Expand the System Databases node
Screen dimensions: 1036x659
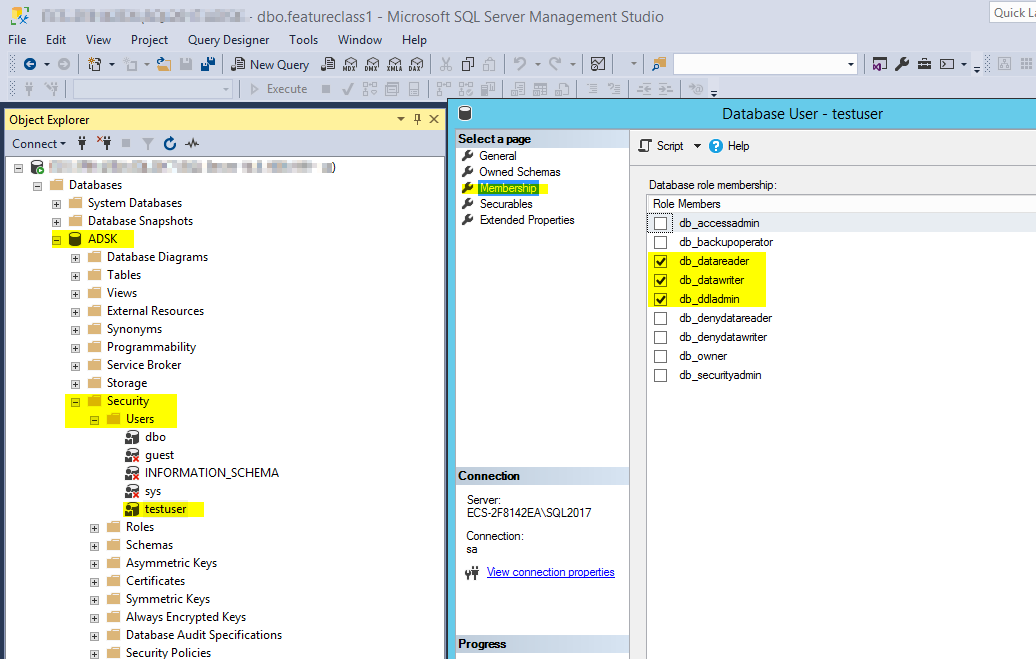click(56, 204)
